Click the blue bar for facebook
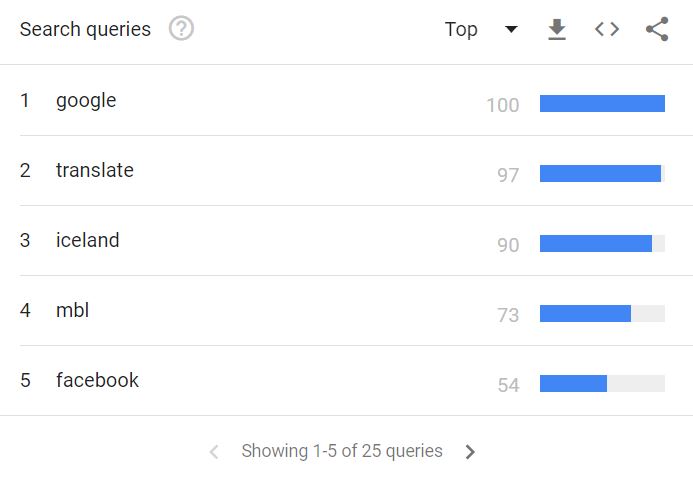Viewport: 693px width, 481px height. pos(573,383)
